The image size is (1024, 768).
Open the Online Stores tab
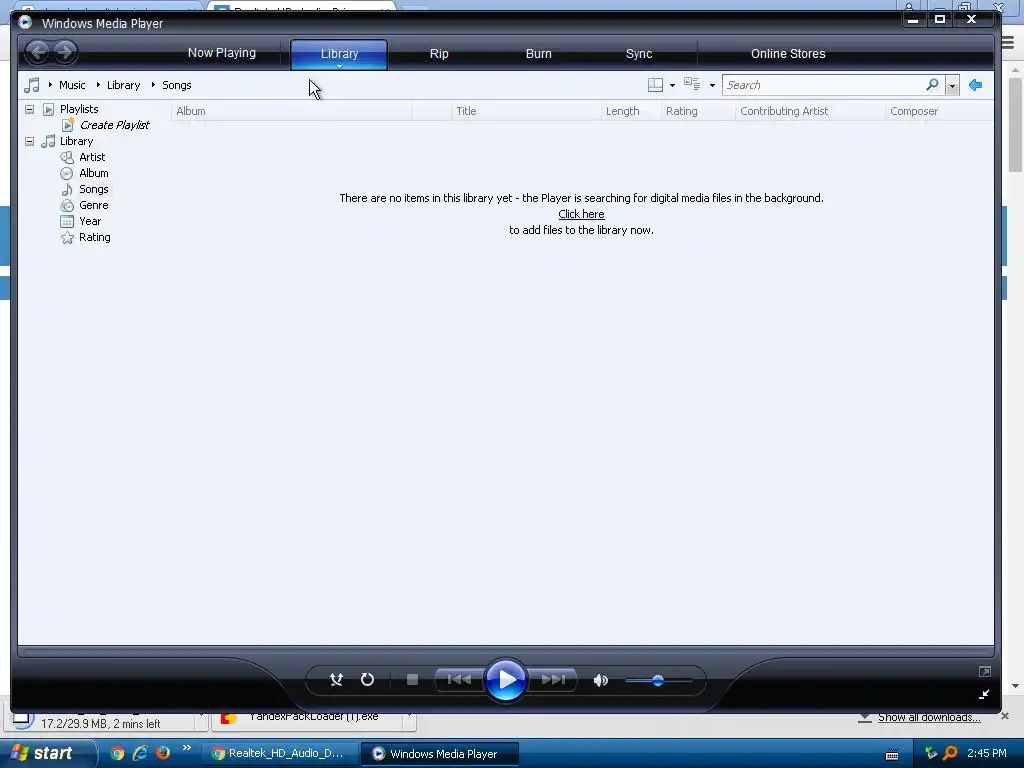788,54
